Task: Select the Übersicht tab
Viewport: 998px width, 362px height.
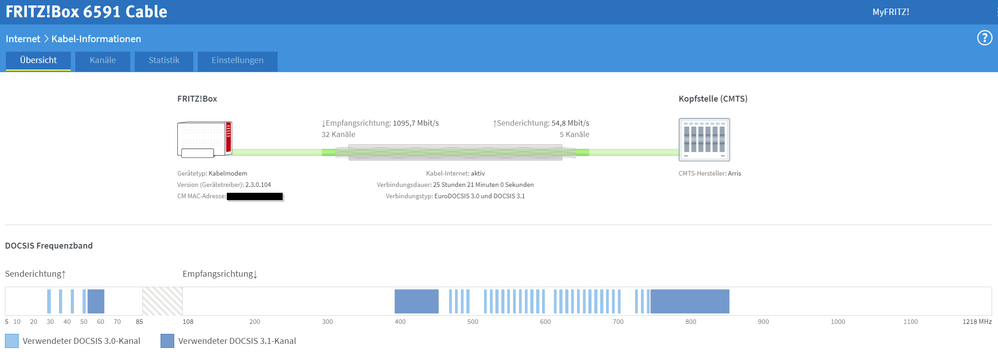Action: point(38,61)
